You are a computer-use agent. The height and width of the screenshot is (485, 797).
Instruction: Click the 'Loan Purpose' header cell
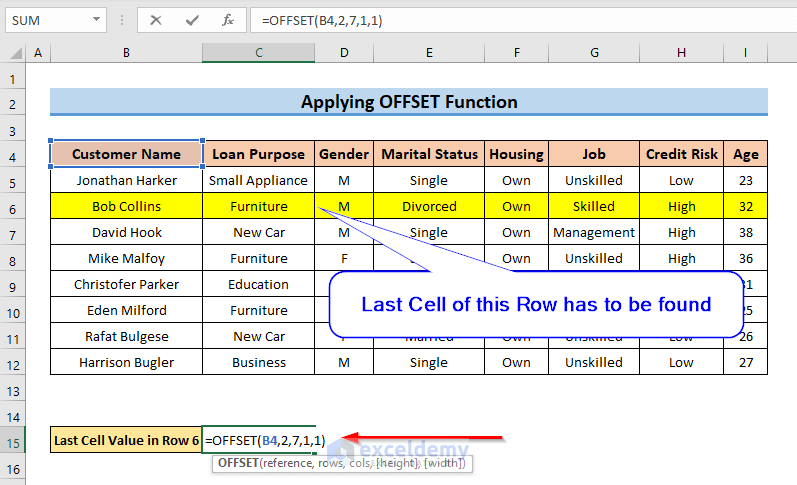pyautogui.click(x=258, y=154)
